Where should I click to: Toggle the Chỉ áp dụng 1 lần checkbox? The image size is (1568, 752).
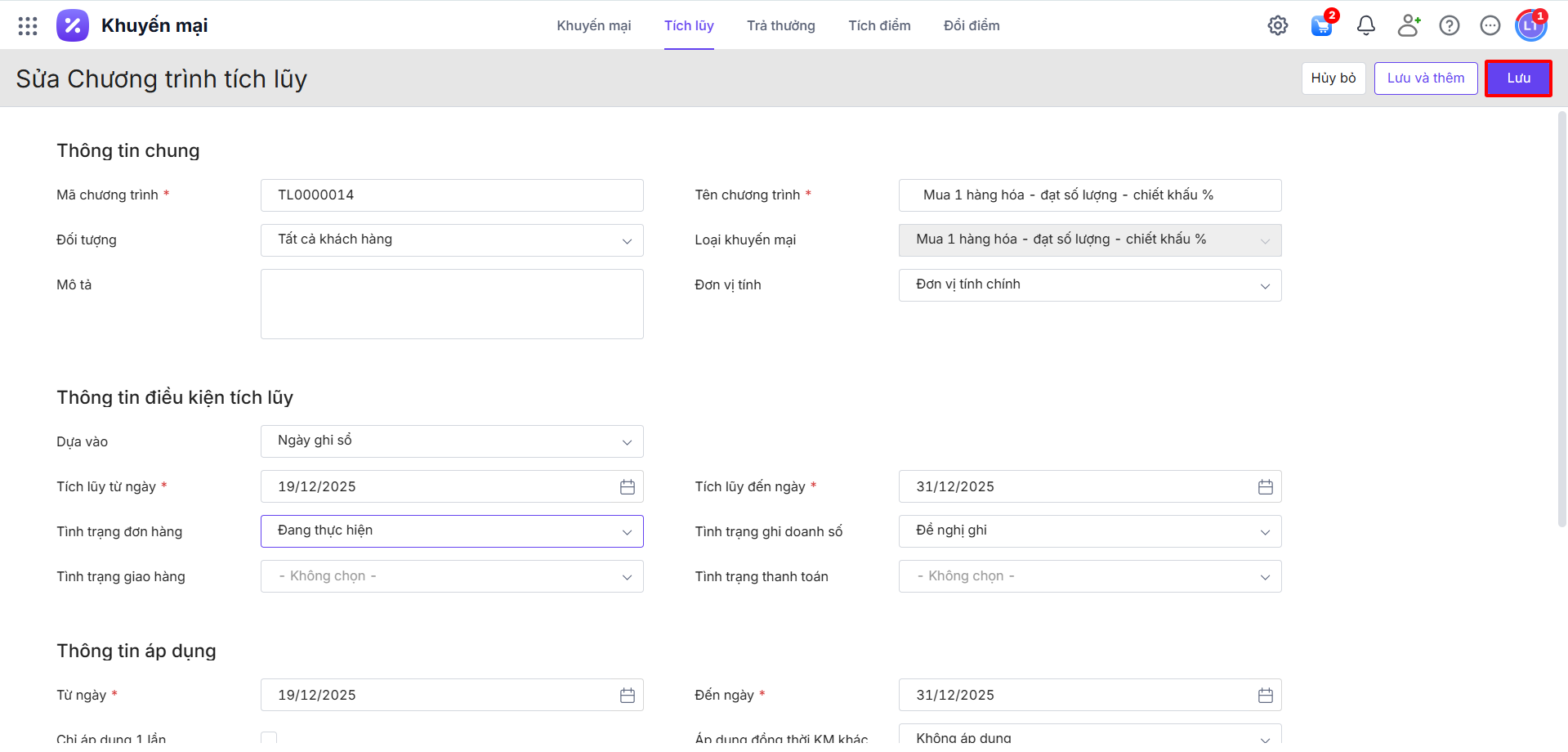pyautogui.click(x=269, y=738)
